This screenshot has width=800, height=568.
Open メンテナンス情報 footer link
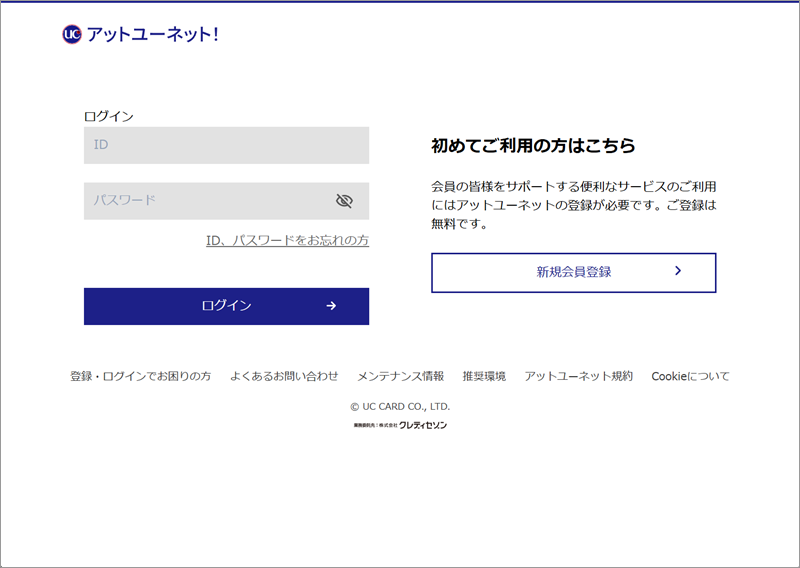401,376
